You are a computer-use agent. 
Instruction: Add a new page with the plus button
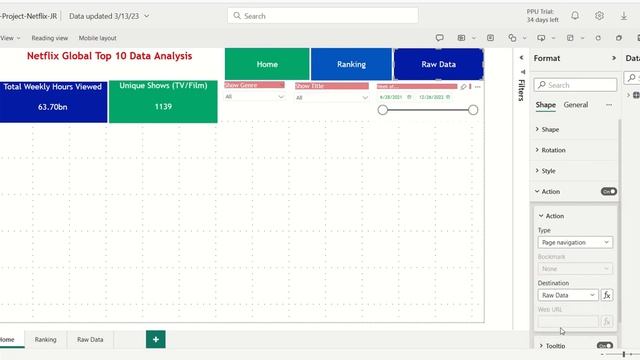click(x=156, y=339)
